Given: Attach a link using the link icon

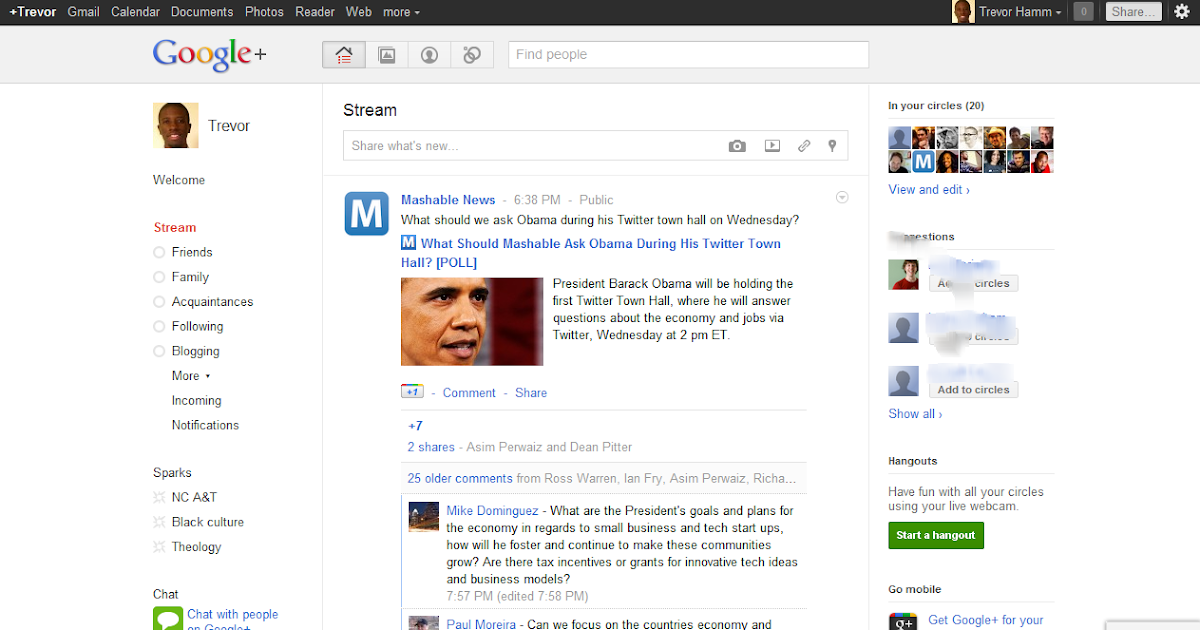Looking at the screenshot, I should point(803,145).
